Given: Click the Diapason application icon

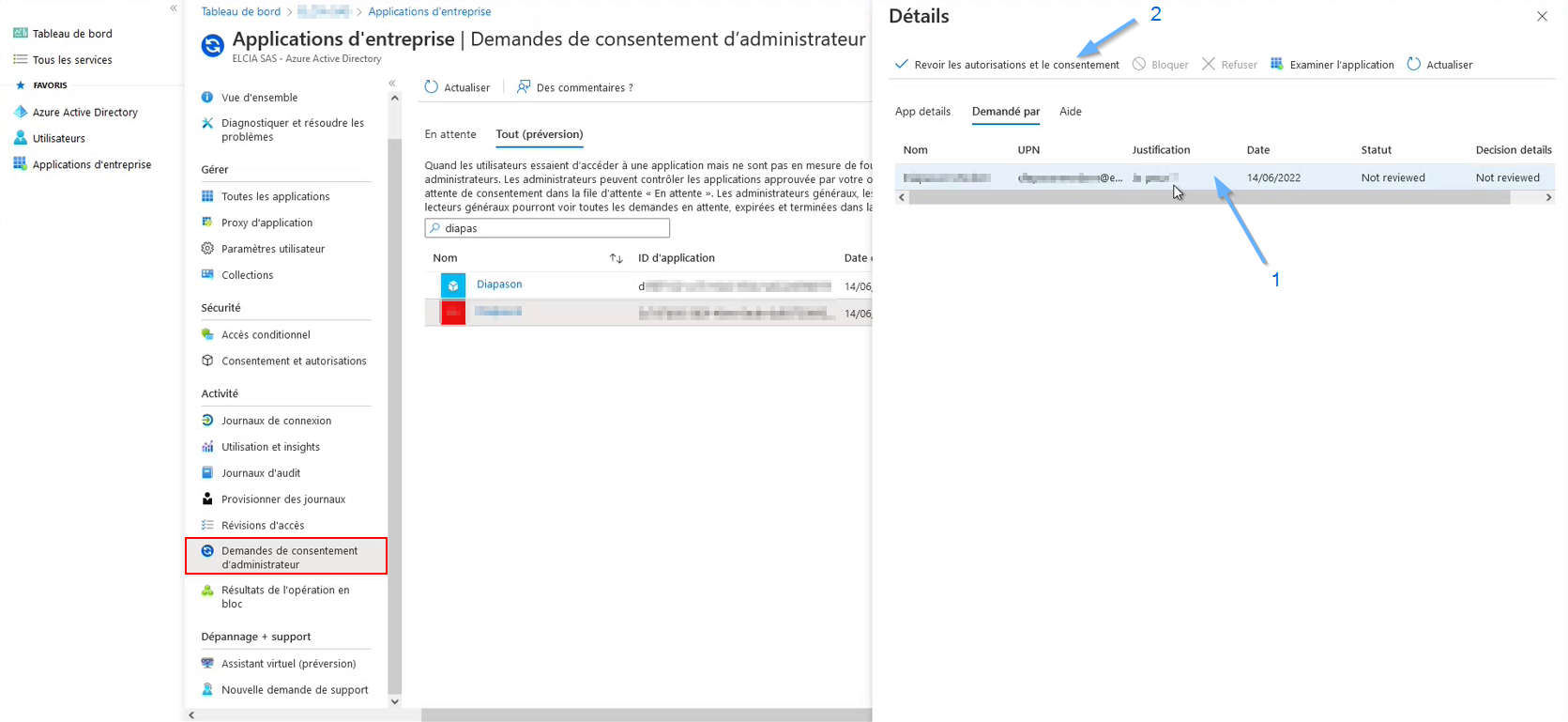Looking at the screenshot, I should [453, 285].
